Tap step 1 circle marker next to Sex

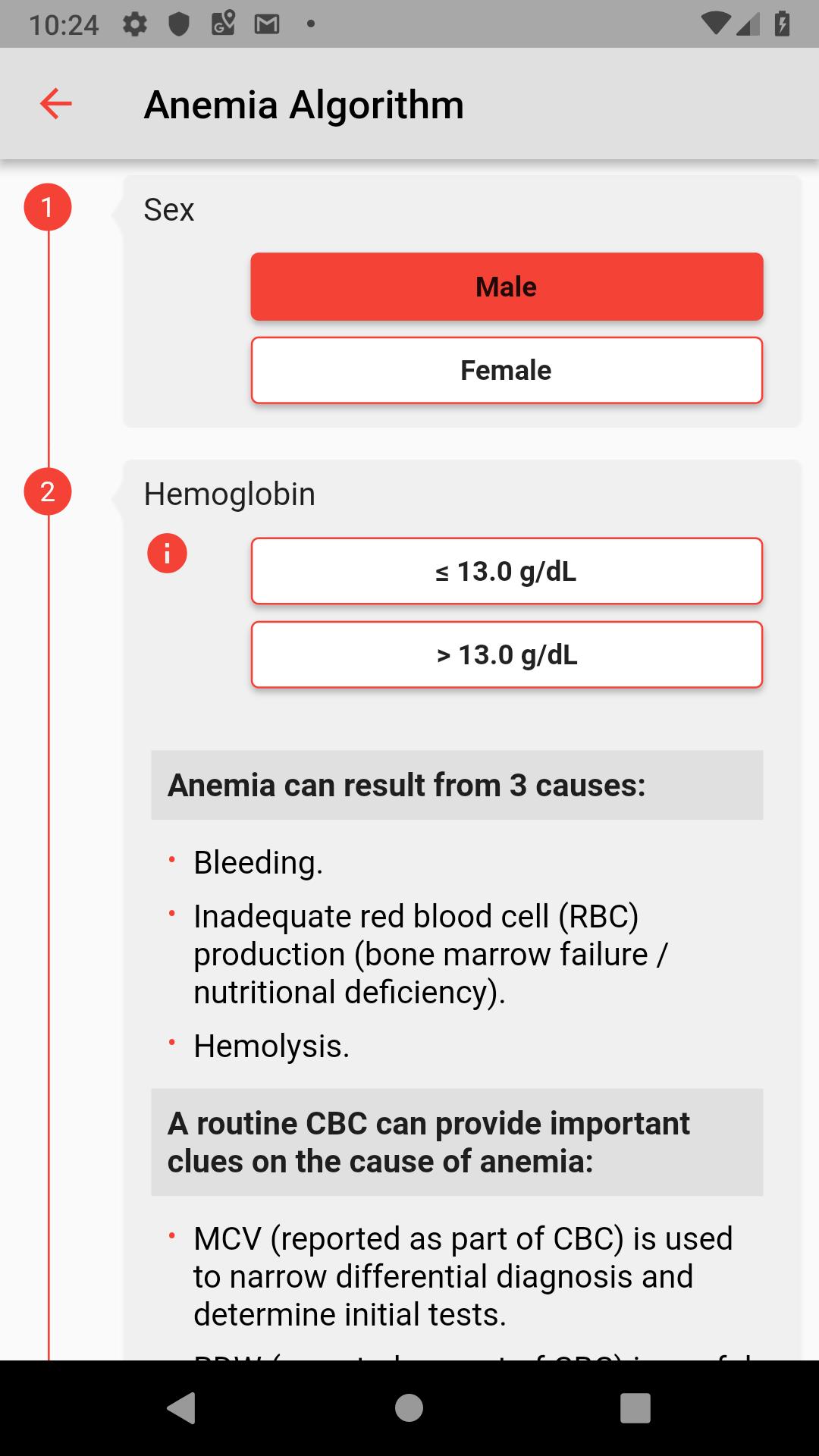[48, 206]
